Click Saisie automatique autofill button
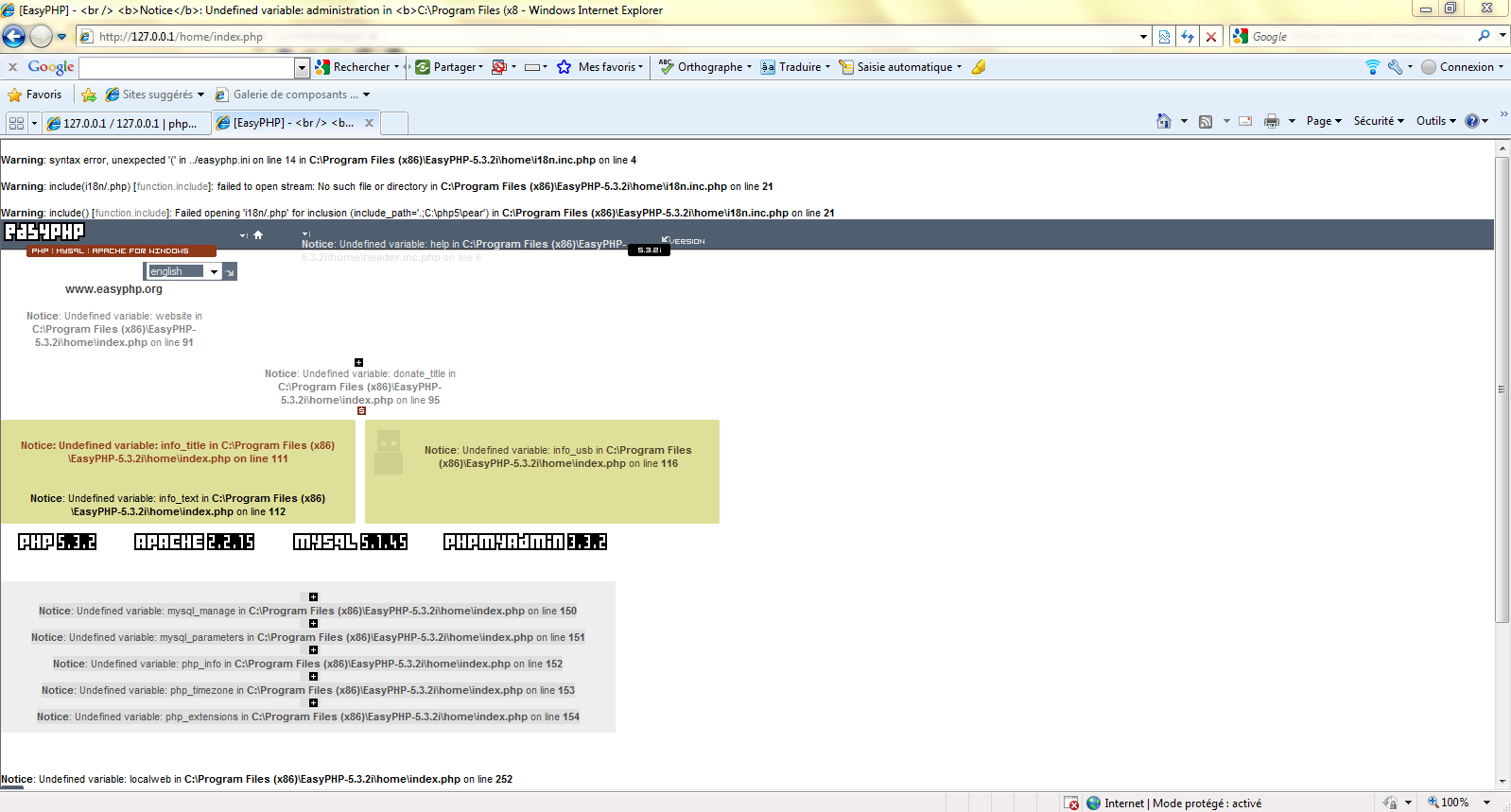 900,67
